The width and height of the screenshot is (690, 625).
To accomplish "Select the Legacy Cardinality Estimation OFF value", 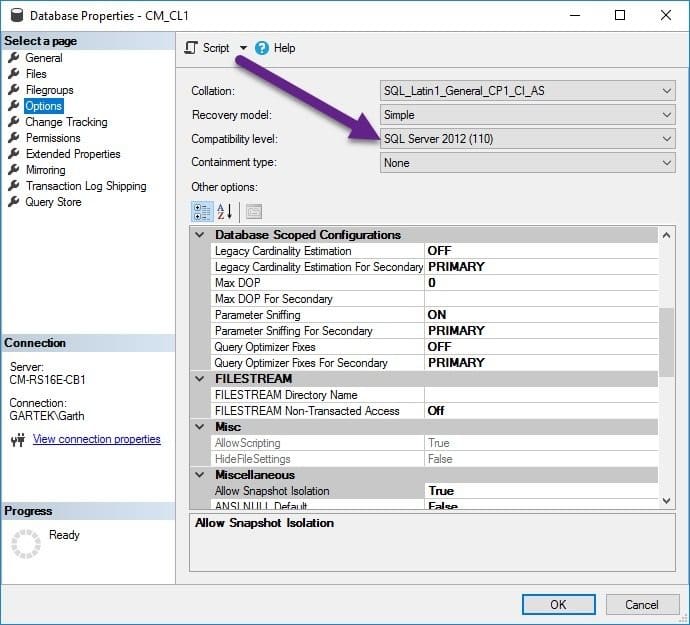I will (541, 250).
